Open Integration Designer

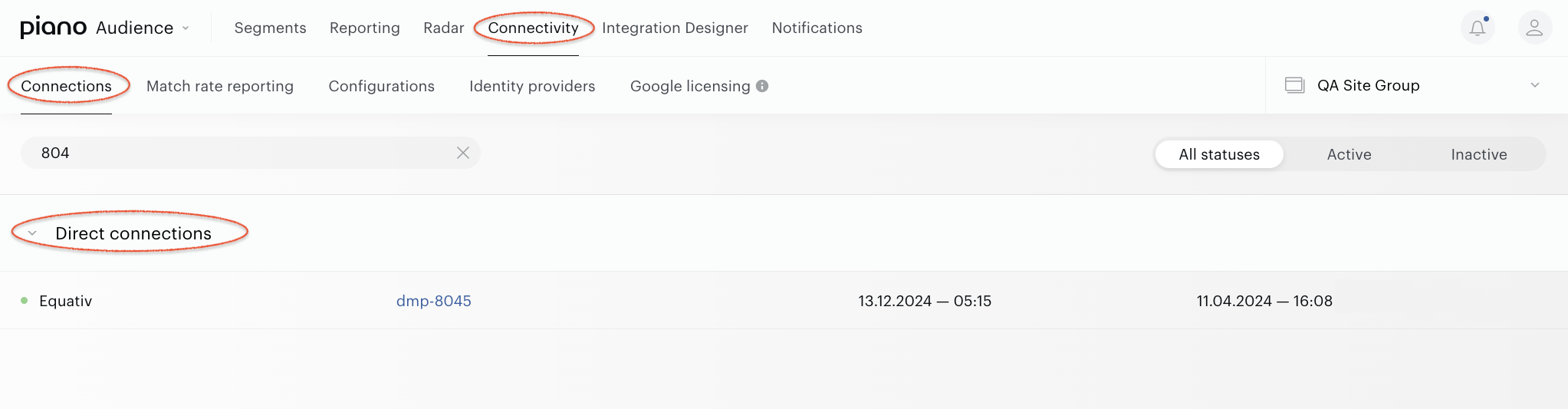point(675,28)
